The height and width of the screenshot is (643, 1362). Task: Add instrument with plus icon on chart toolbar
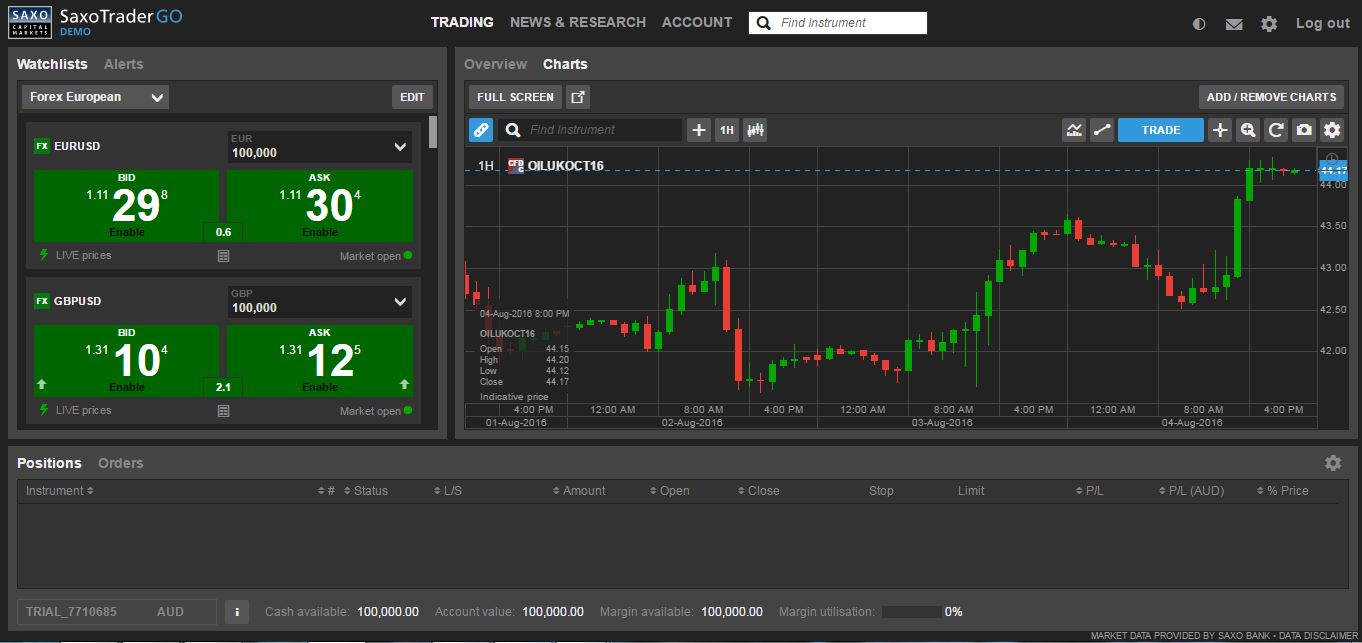tap(699, 130)
